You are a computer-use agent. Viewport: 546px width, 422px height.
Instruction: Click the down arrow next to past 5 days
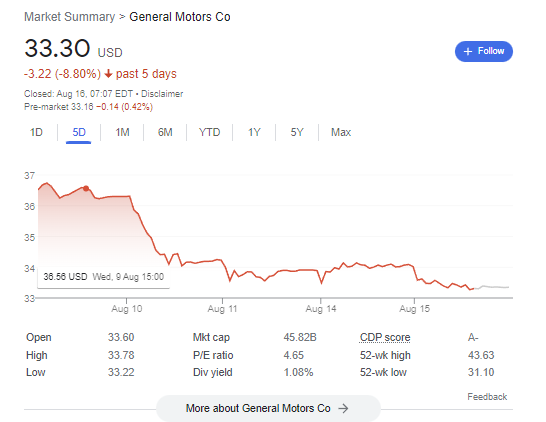[108, 74]
